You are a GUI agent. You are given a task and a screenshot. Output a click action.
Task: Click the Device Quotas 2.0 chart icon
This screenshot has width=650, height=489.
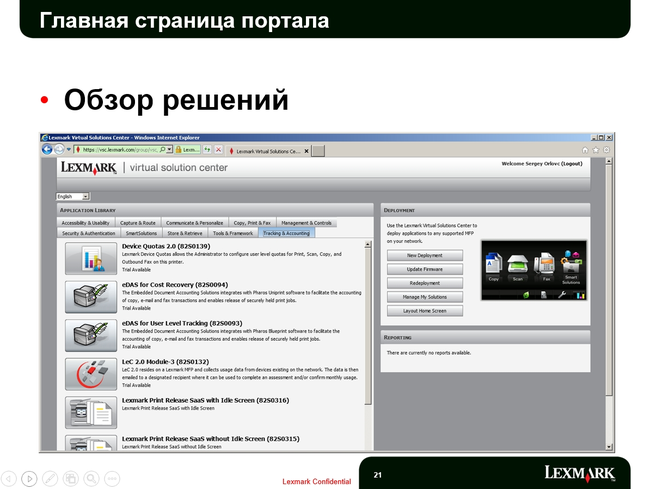coord(91,259)
